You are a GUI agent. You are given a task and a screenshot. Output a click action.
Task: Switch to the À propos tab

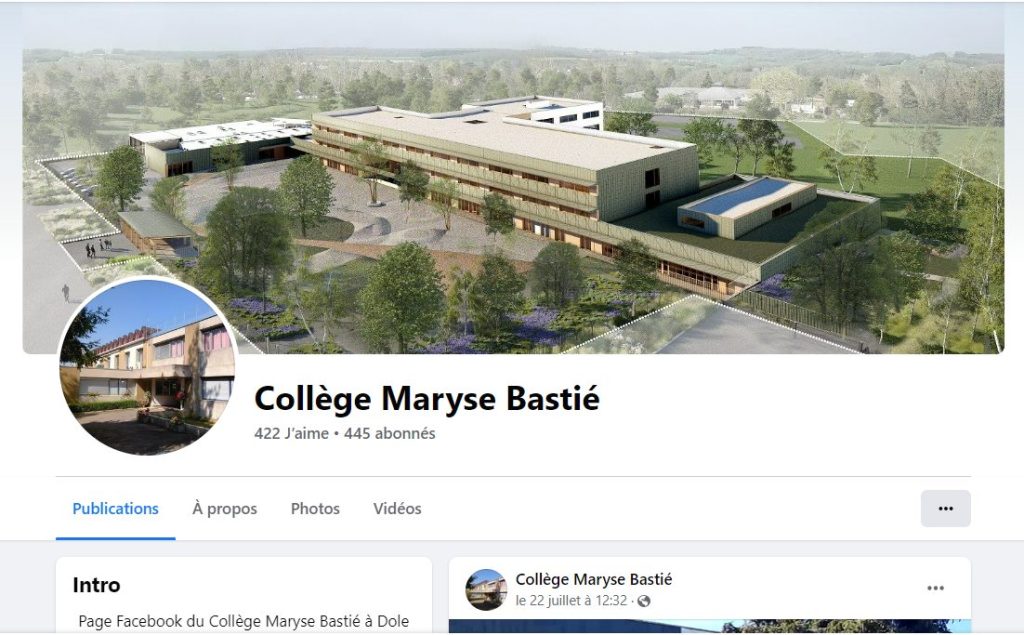[225, 509]
